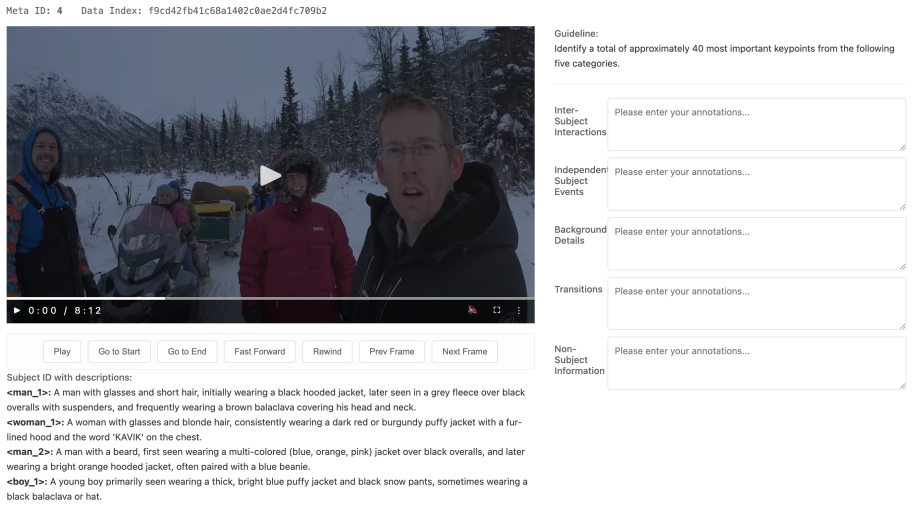Focus the Non-Subject Information annotation field
The image size is (913, 506).
click(x=756, y=363)
